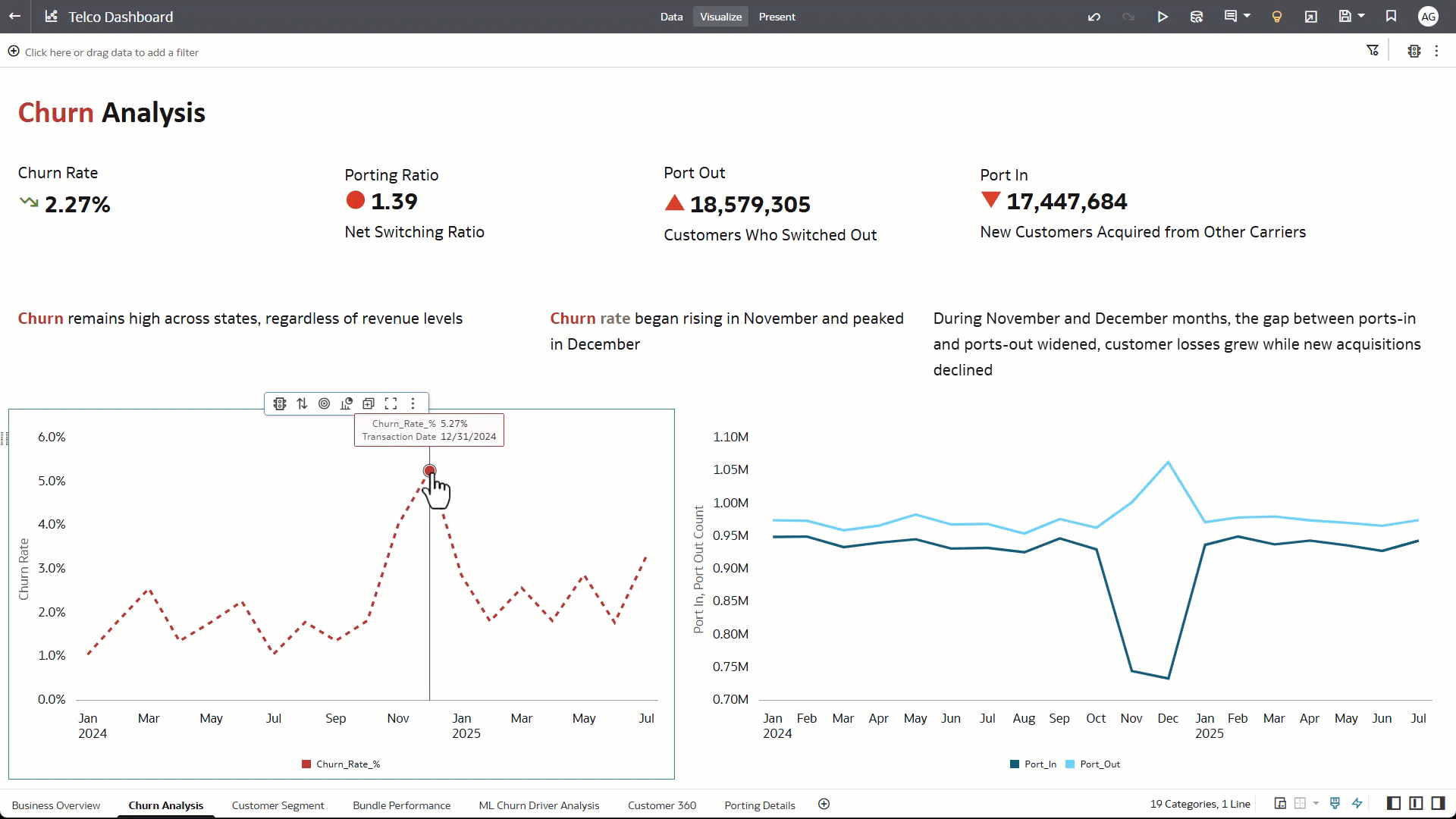The height and width of the screenshot is (819, 1456).
Task: Open conditional formatting on the churn chart
Action: point(279,403)
